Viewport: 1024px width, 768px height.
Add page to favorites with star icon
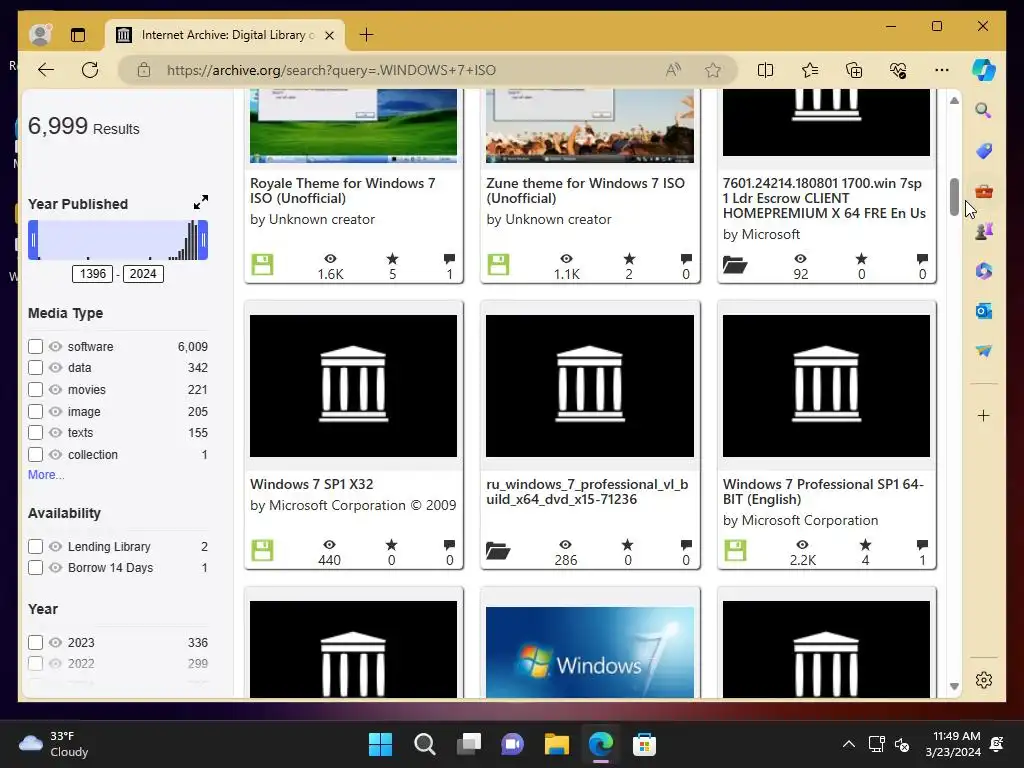coord(712,70)
